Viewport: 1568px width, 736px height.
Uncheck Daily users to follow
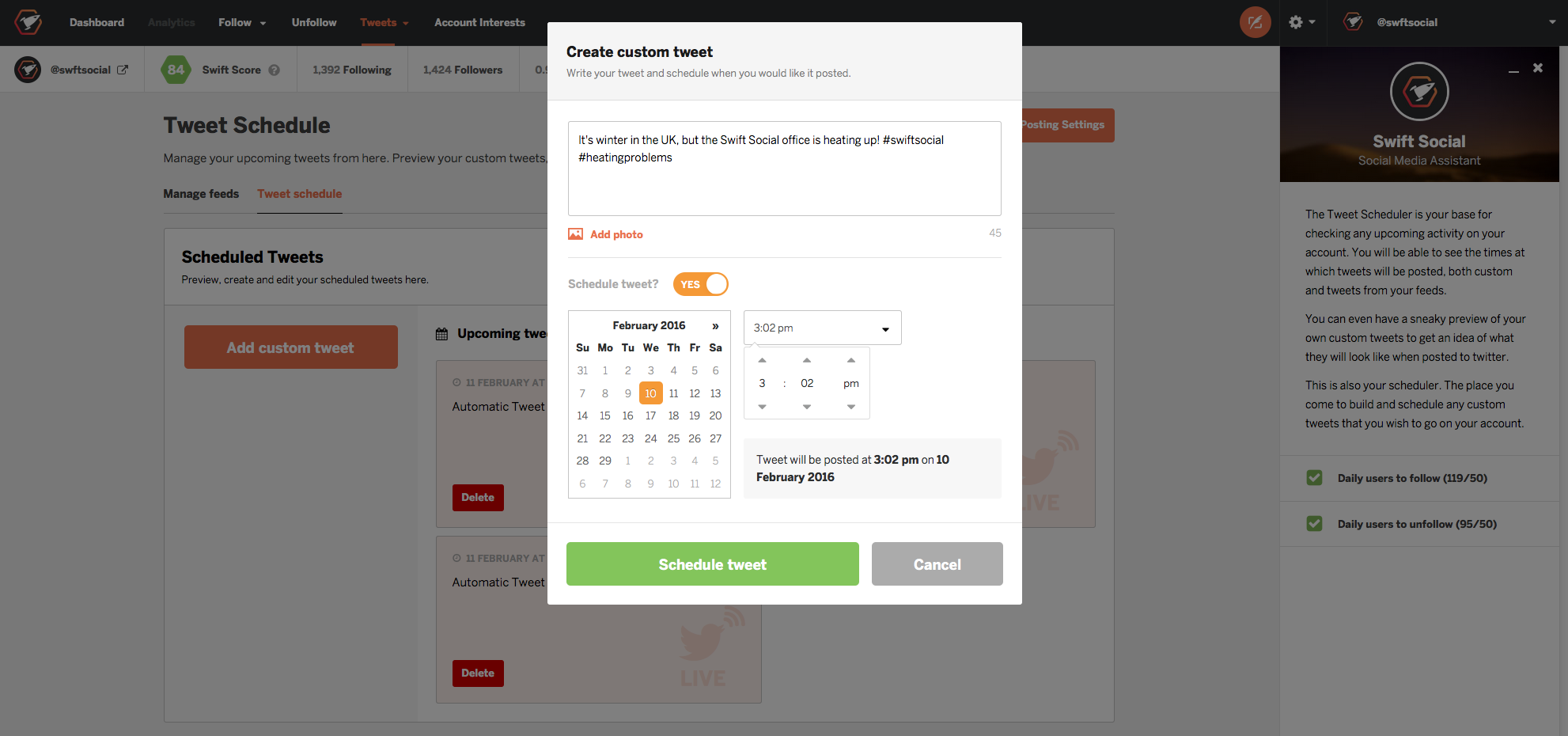pos(1314,478)
